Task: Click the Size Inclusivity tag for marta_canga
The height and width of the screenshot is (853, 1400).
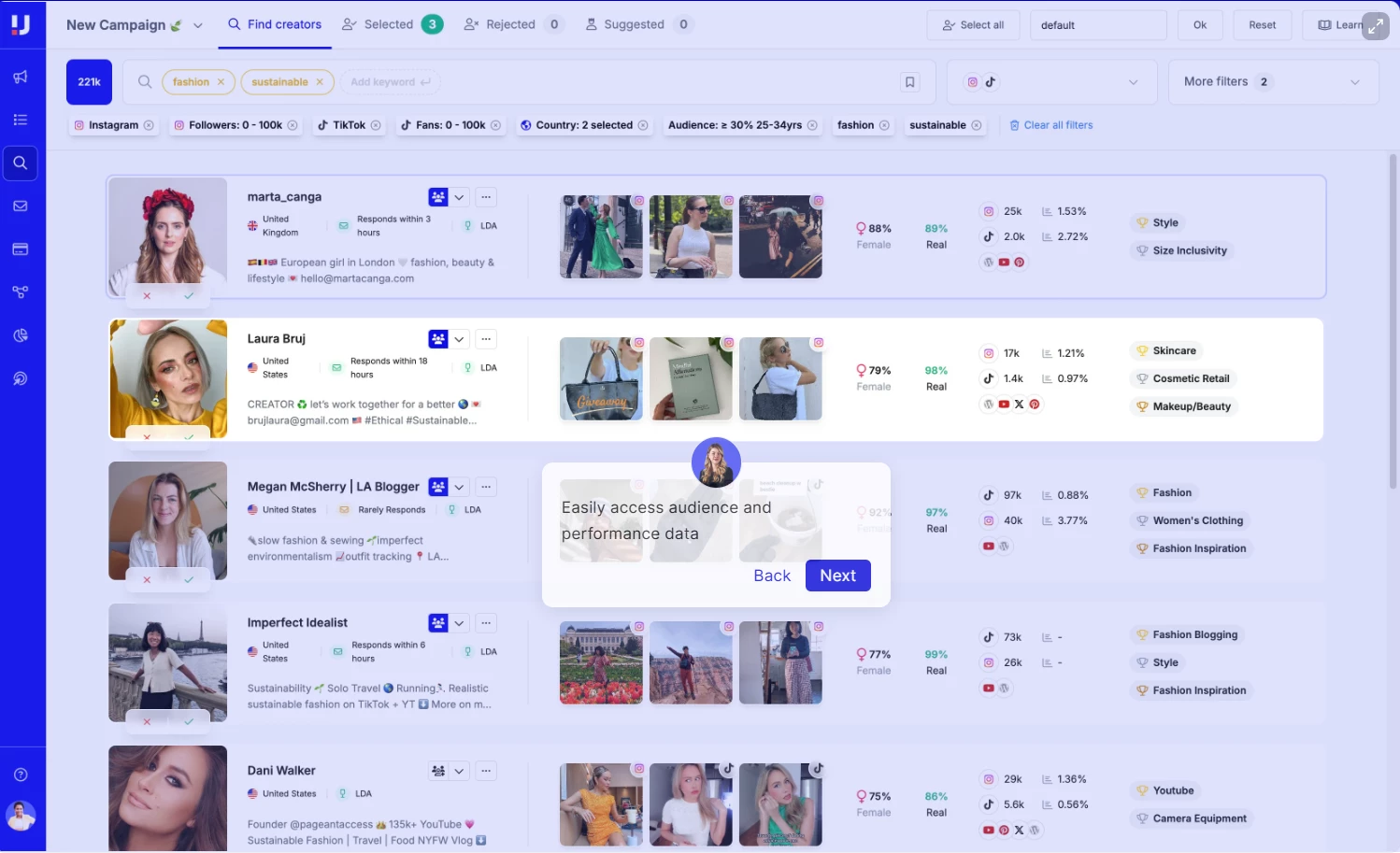Action: [x=1181, y=250]
